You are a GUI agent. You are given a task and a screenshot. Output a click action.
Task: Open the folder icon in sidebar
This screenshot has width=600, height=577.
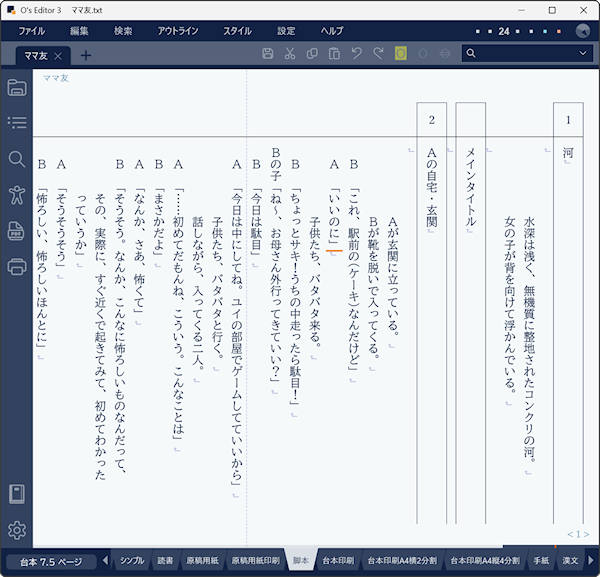16,87
